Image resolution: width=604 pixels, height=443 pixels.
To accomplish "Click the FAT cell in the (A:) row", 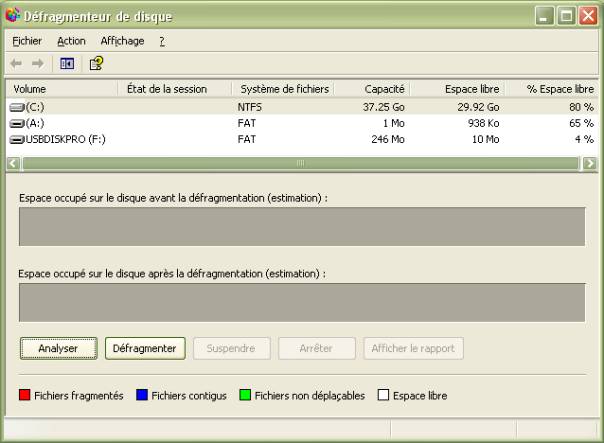I will tap(247, 123).
